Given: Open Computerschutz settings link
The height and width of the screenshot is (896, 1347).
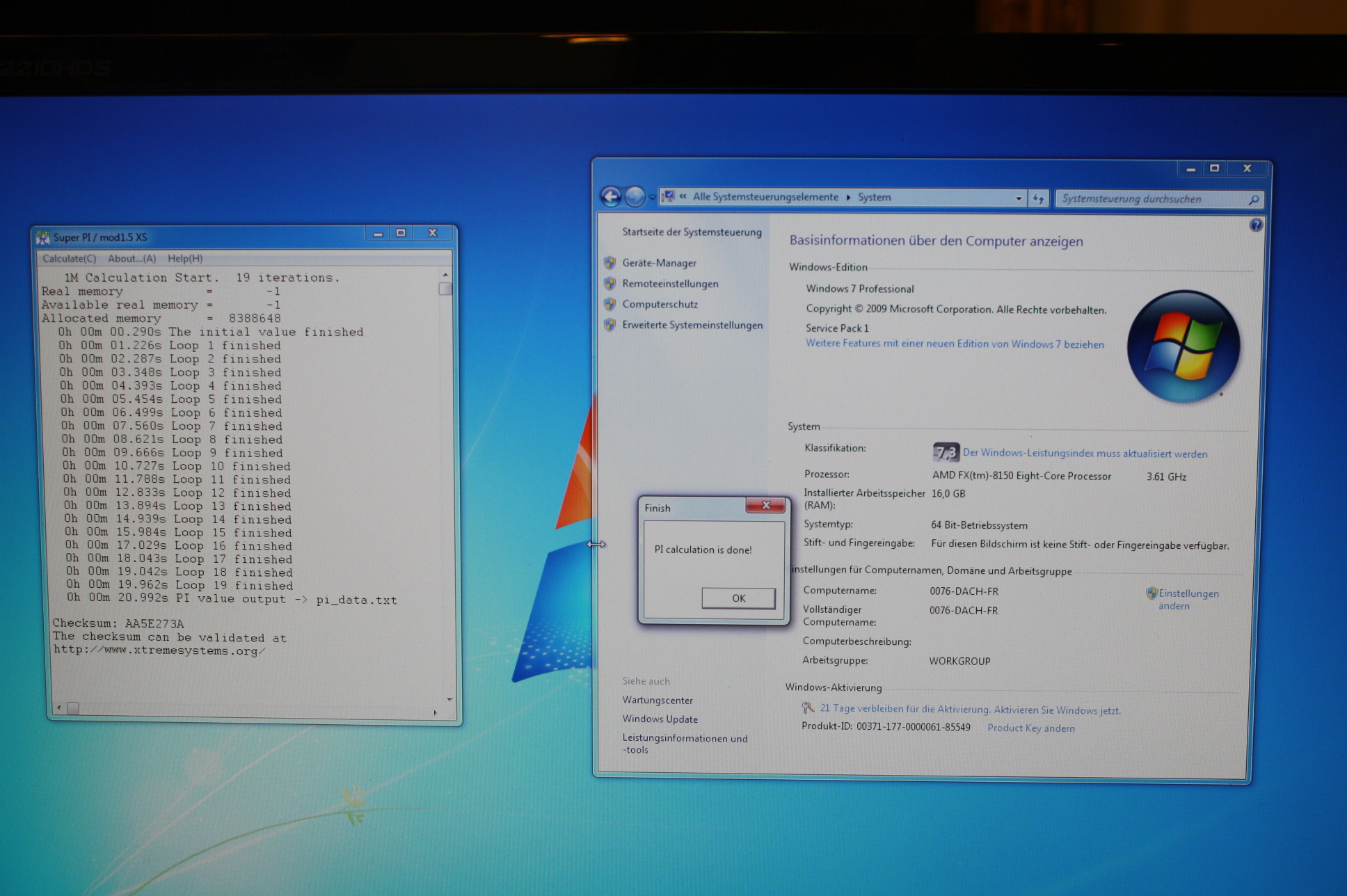Looking at the screenshot, I should 659,304.
